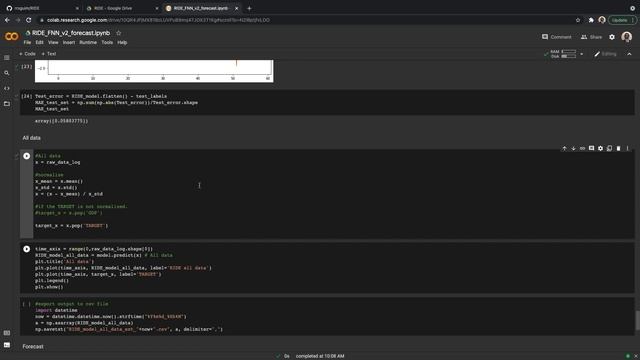Run the 'All data' normalize cell
Image resolution: width=640 pixels, height=360 pixels.
point(27,156)
